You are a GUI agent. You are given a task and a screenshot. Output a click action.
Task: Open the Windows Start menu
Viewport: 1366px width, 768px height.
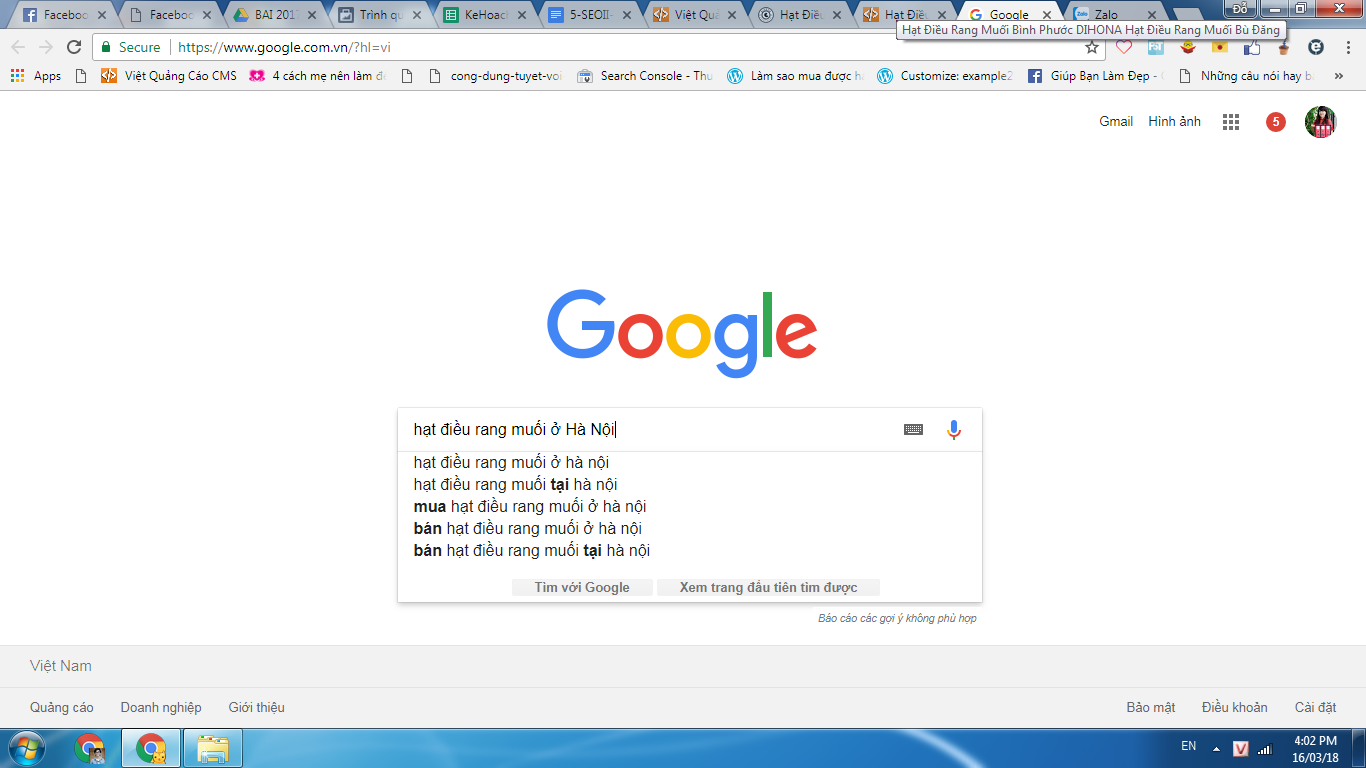(27, 748)
